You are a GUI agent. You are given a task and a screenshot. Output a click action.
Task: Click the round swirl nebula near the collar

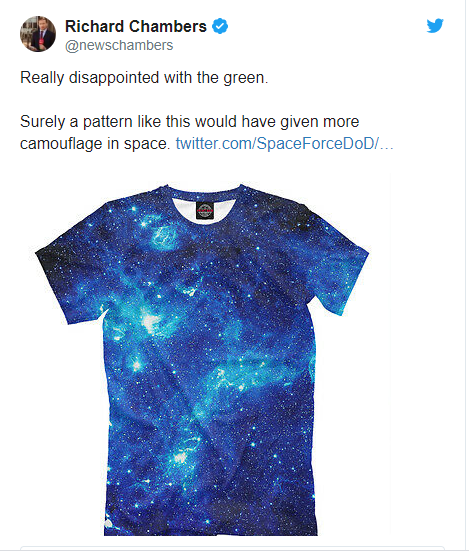[163, 237]
